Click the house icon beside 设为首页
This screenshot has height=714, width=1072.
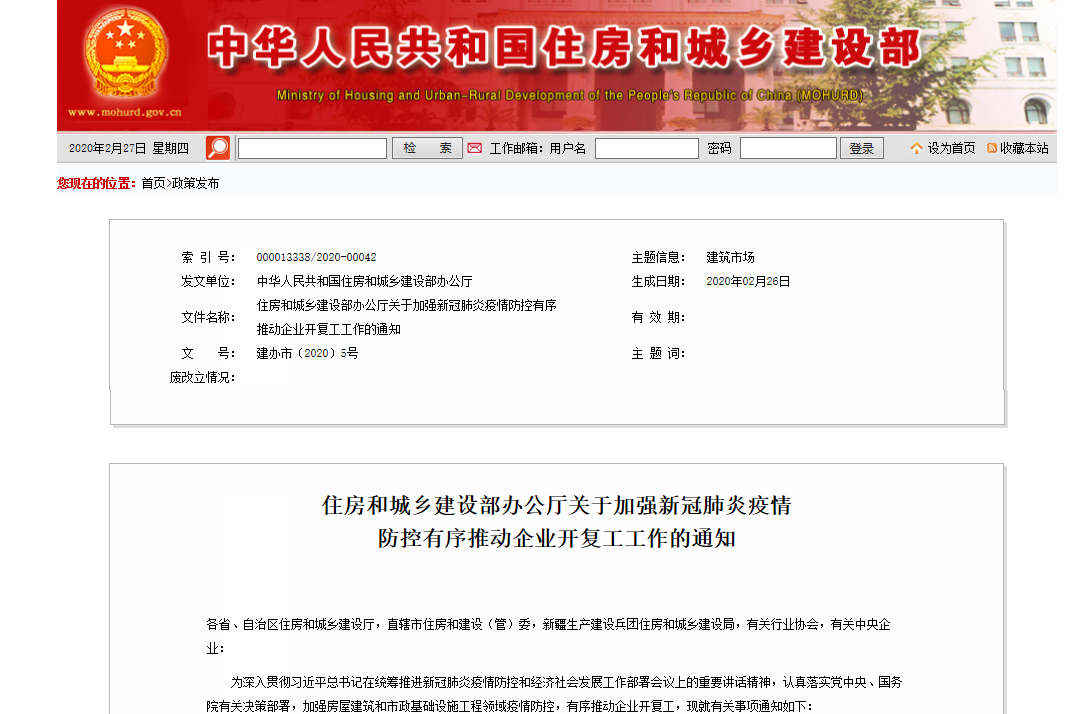tap(916, 148)
